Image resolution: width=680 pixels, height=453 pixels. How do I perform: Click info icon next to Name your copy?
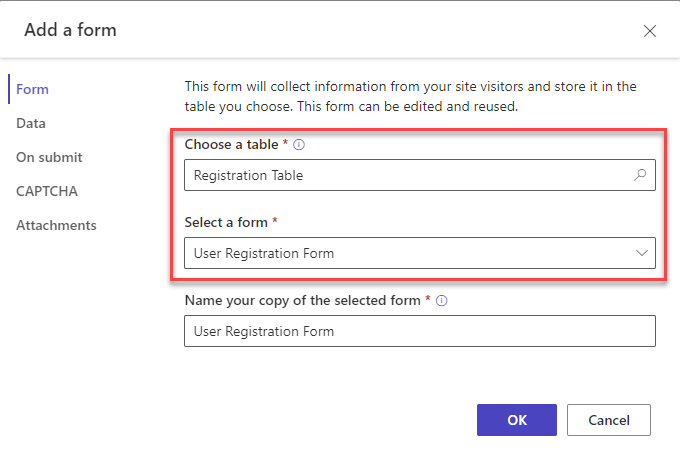point(442,300)
